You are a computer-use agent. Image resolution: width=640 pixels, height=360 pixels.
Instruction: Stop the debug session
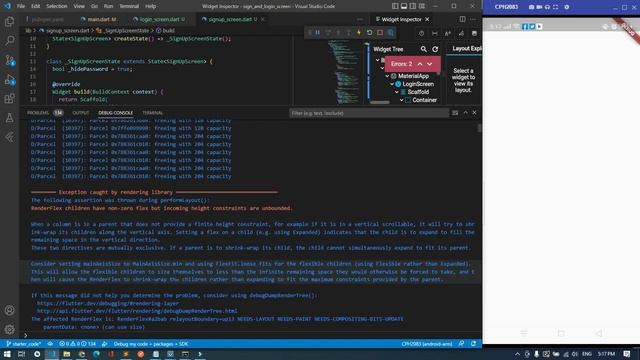[x=380, y=33]
